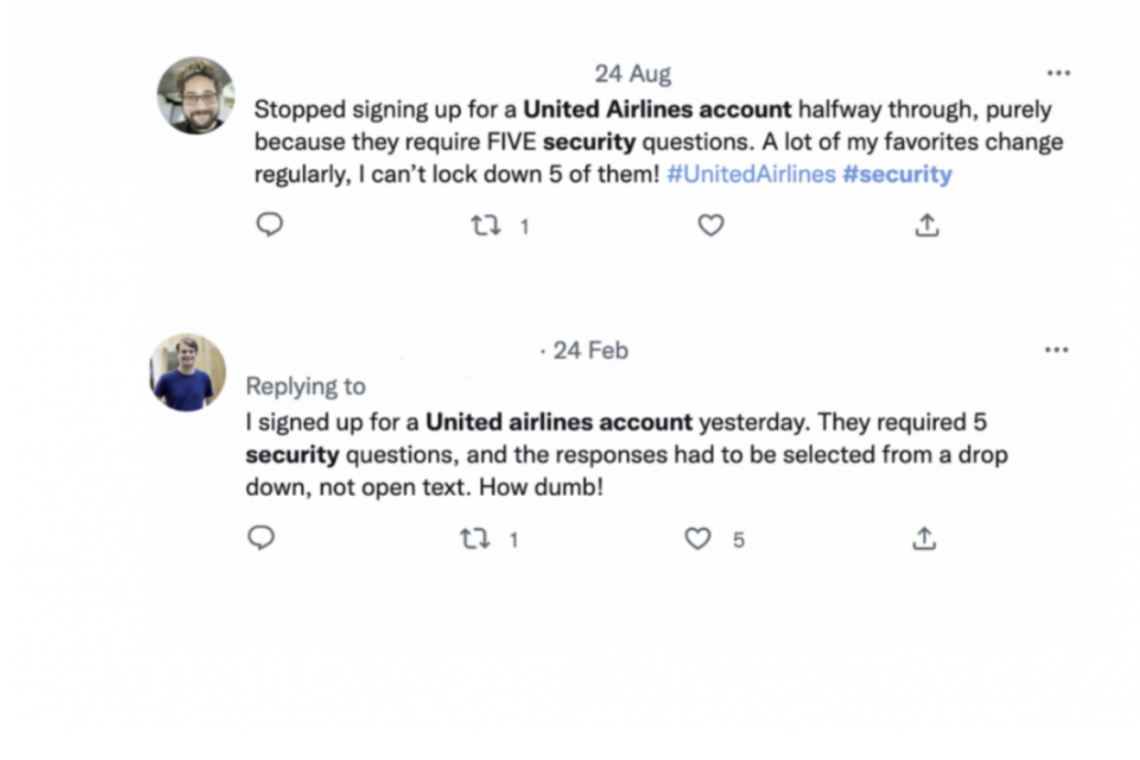Retweet the 24 Feb reply tweet

pos(474,540)
